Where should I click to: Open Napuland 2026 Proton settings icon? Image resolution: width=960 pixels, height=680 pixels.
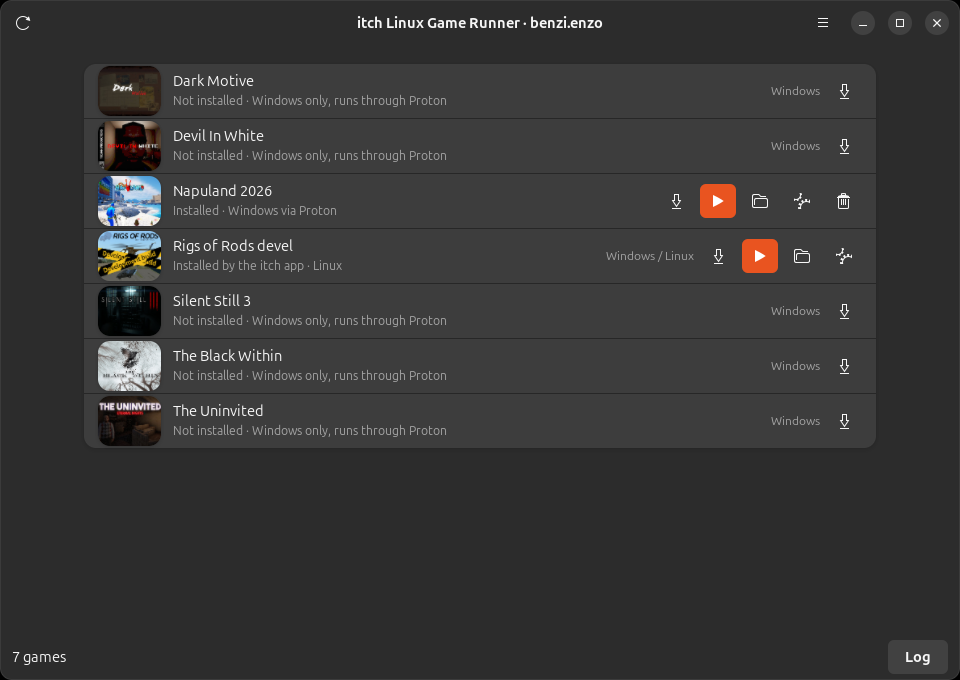[x=802, y=201]
